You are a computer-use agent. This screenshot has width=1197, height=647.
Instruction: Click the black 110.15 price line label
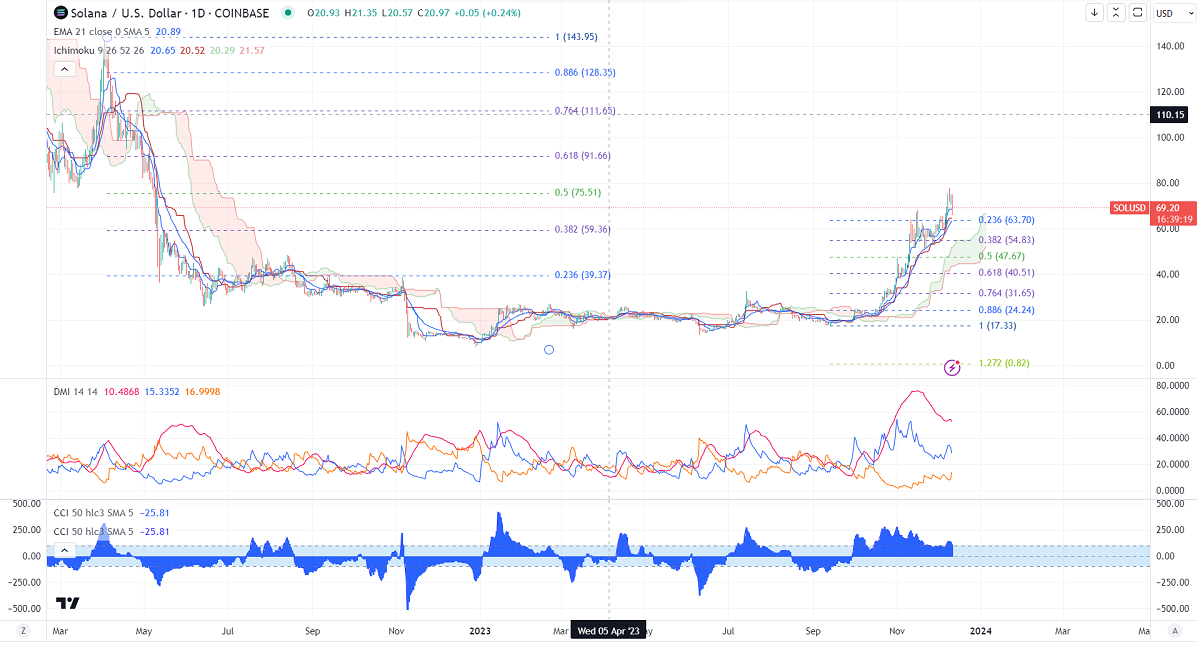point(1170,115)
